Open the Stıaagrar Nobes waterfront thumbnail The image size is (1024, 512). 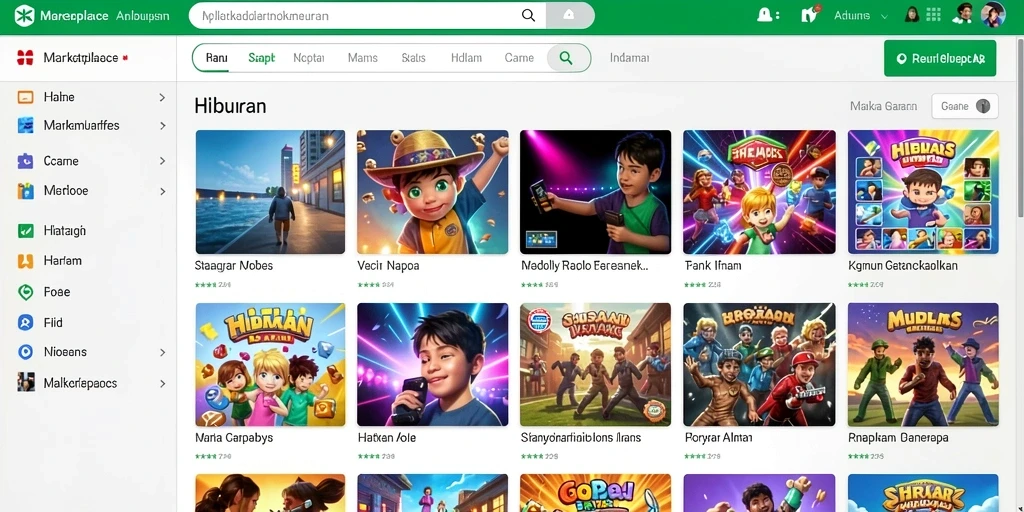[270, 192]
